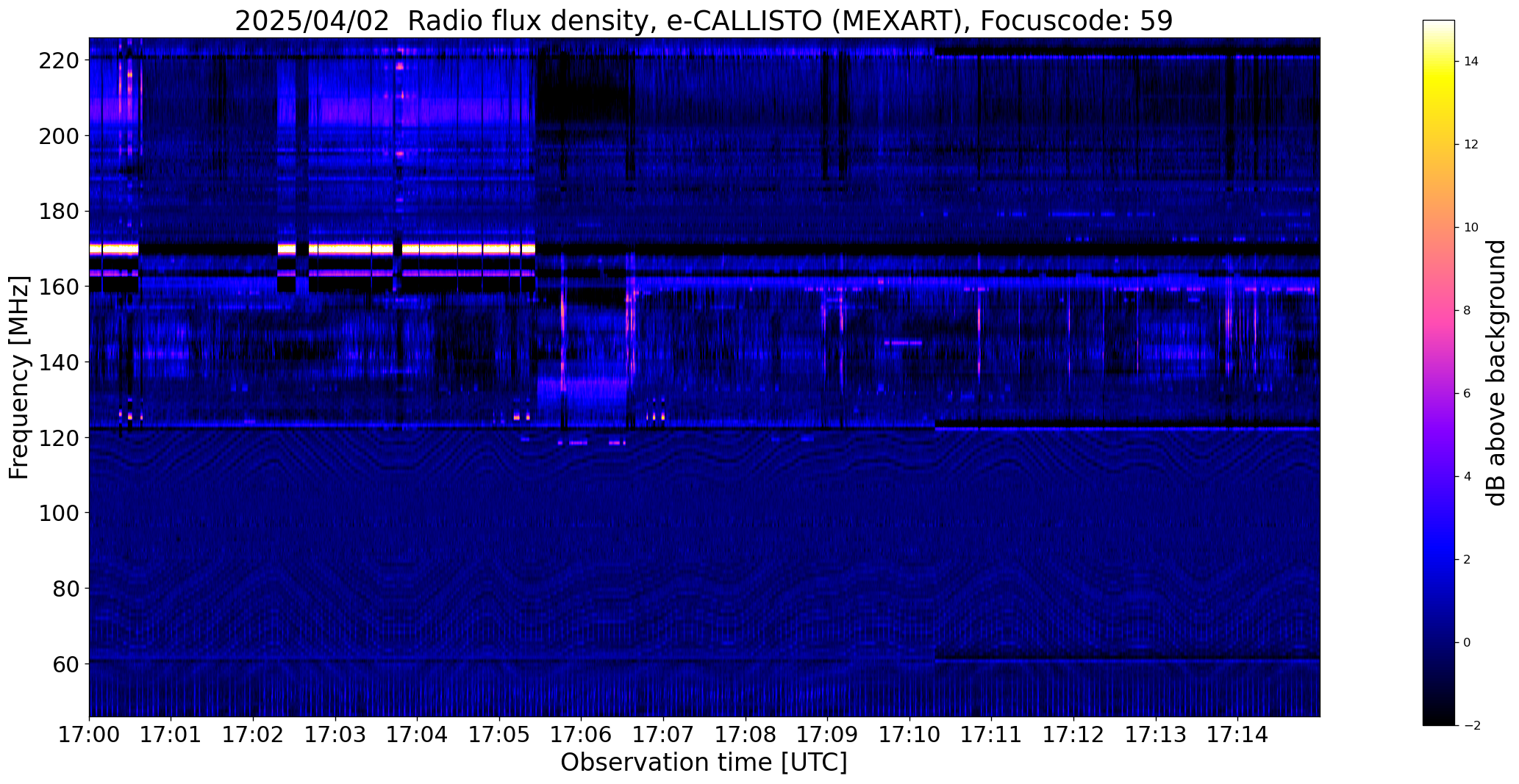Click the 100 frequency tick label
Viewport: 1519px width, 784px height.
(58, 513)
